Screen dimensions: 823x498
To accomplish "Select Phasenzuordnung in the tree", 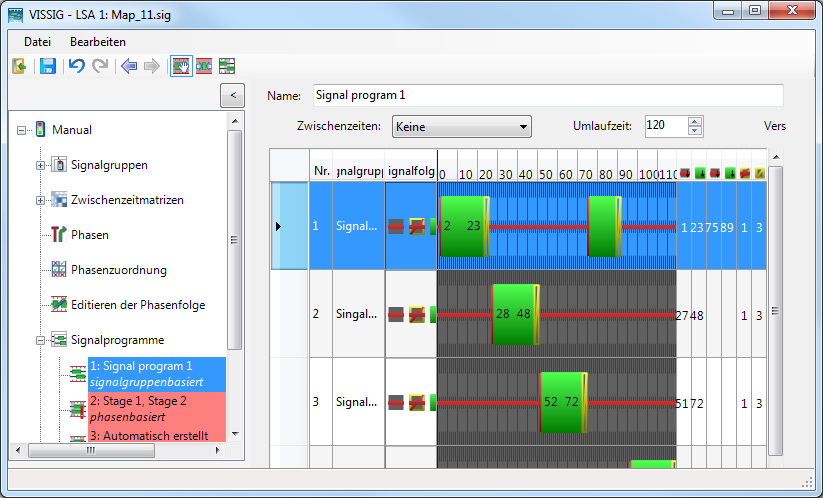I will (118, 270).
